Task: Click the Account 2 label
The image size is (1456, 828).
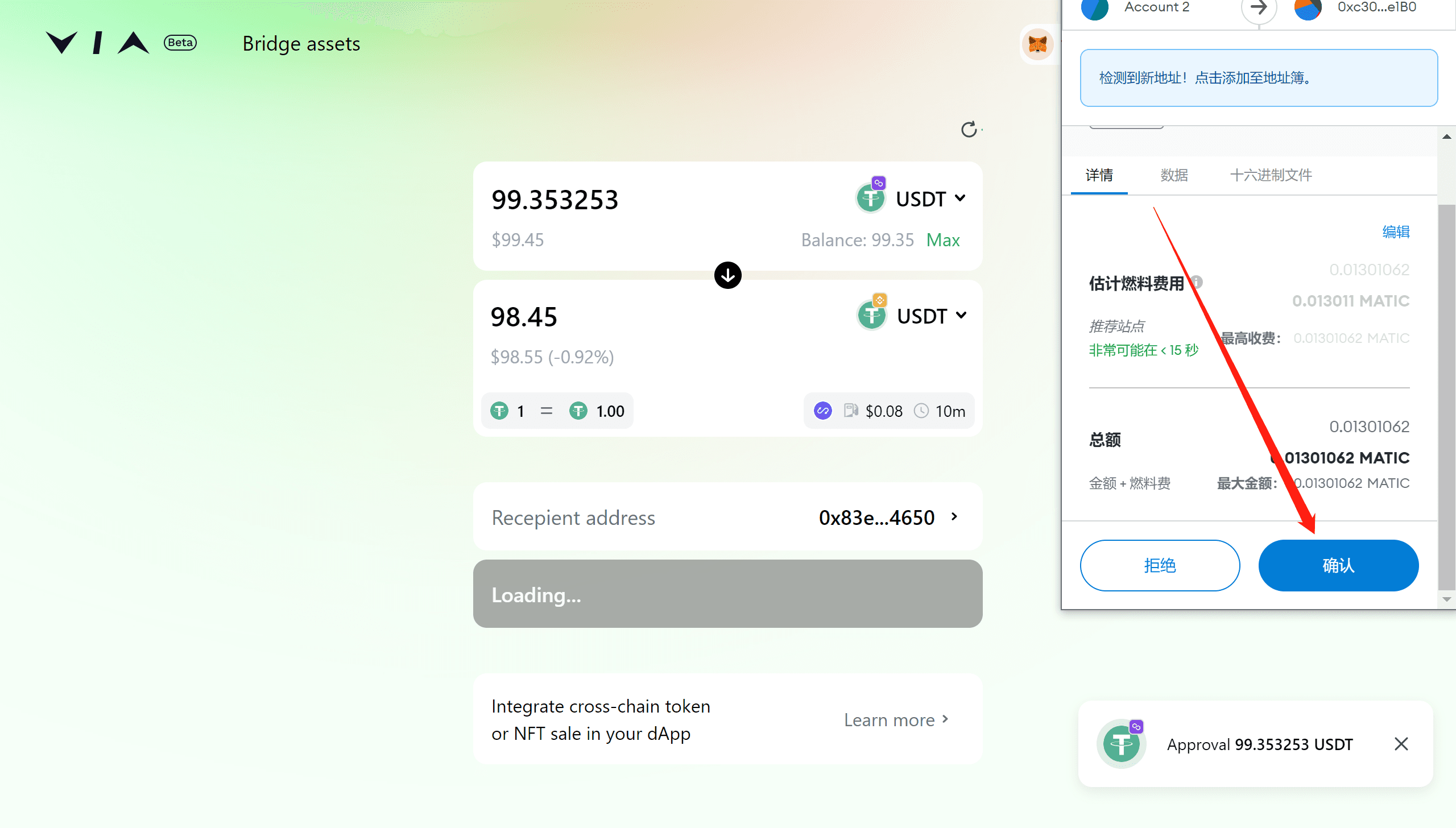Action: coord(1157,7)
